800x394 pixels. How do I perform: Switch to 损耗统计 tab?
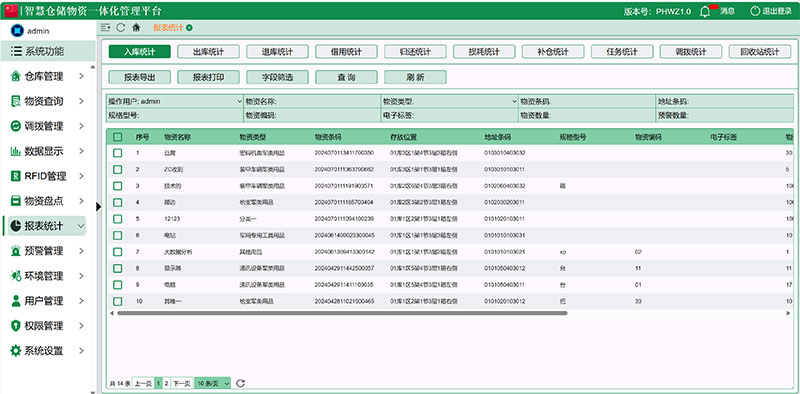(x=484, y=52)
